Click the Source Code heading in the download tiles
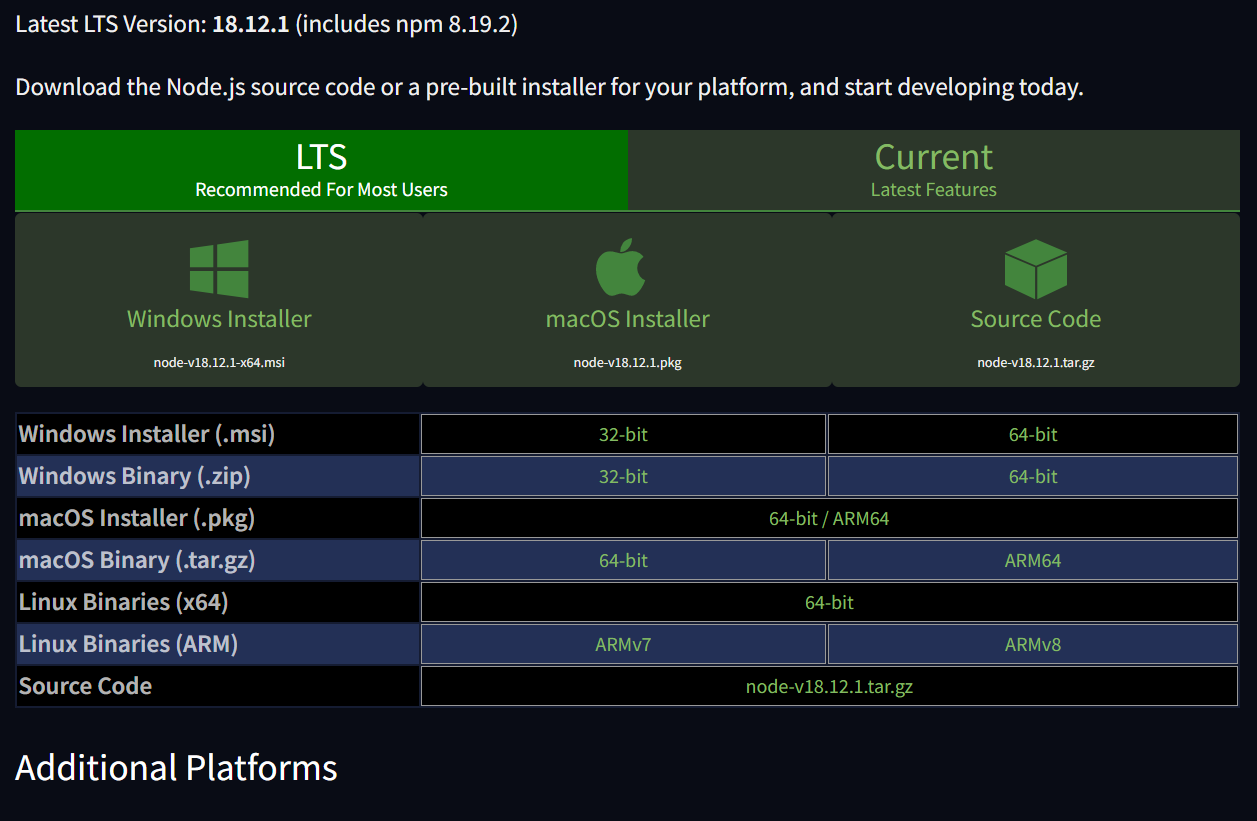Image resolution: width=1257 pixels, height=821 pixels. point(1035,319)
